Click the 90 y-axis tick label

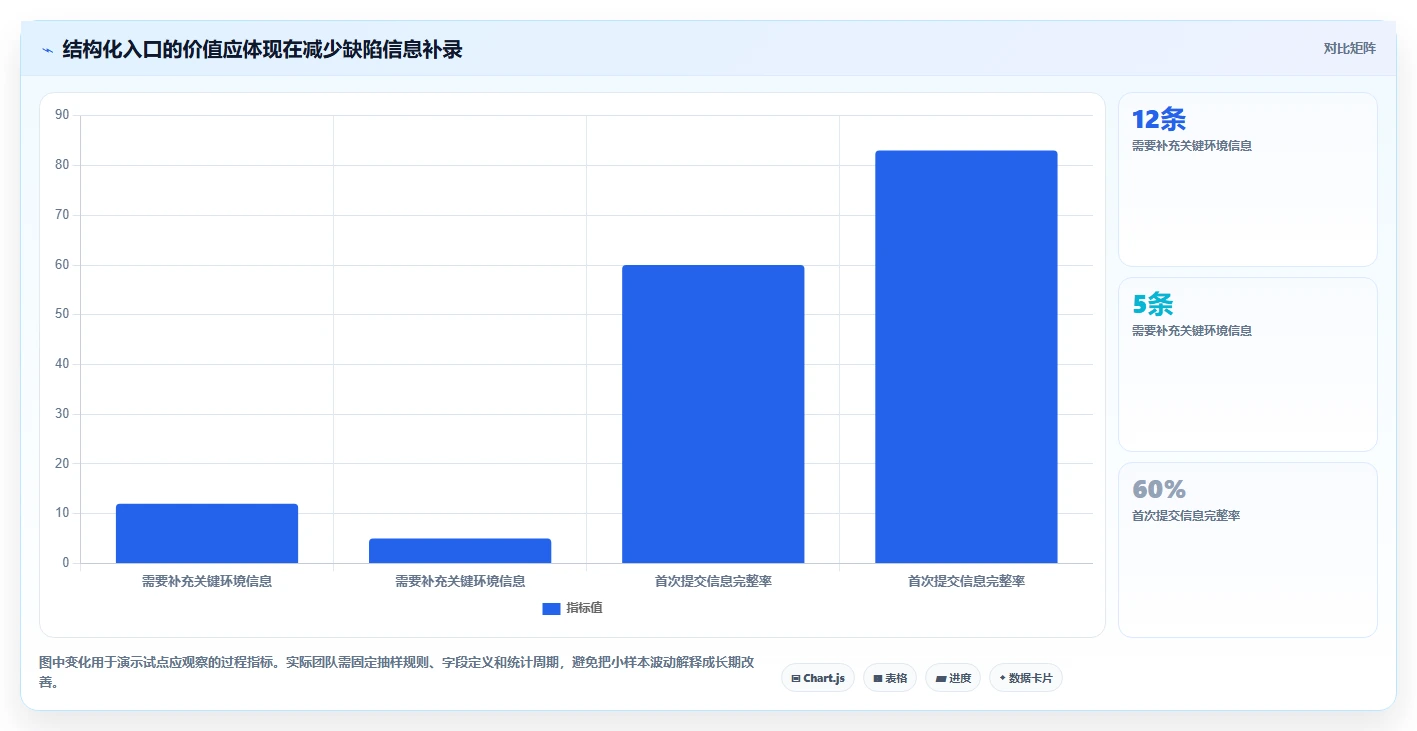[62, 115]
